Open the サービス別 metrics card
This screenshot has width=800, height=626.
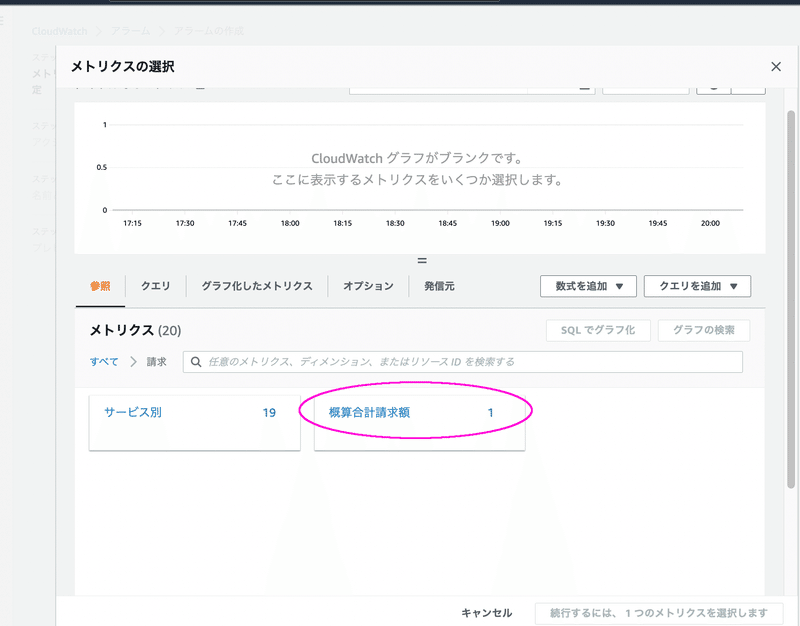(194, 423)
